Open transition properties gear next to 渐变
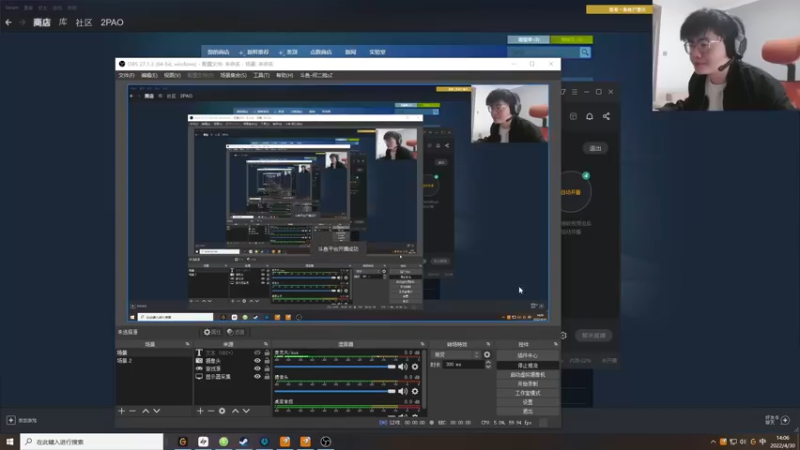This screenshot has height=450, width=800. pos(487,355)
